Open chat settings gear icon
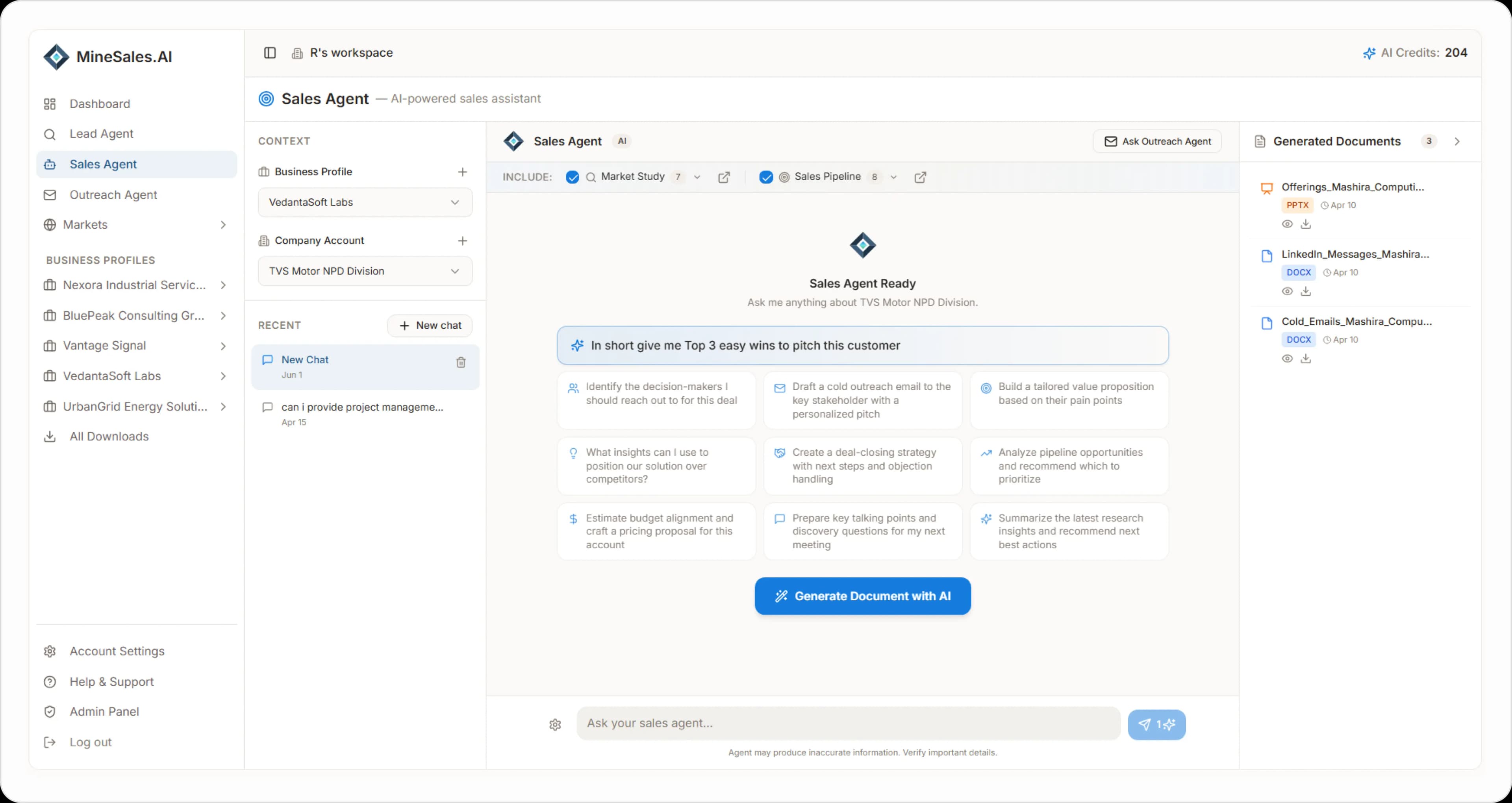The width and height of the screenshot is (1512, 803). [x=555, y=724]
